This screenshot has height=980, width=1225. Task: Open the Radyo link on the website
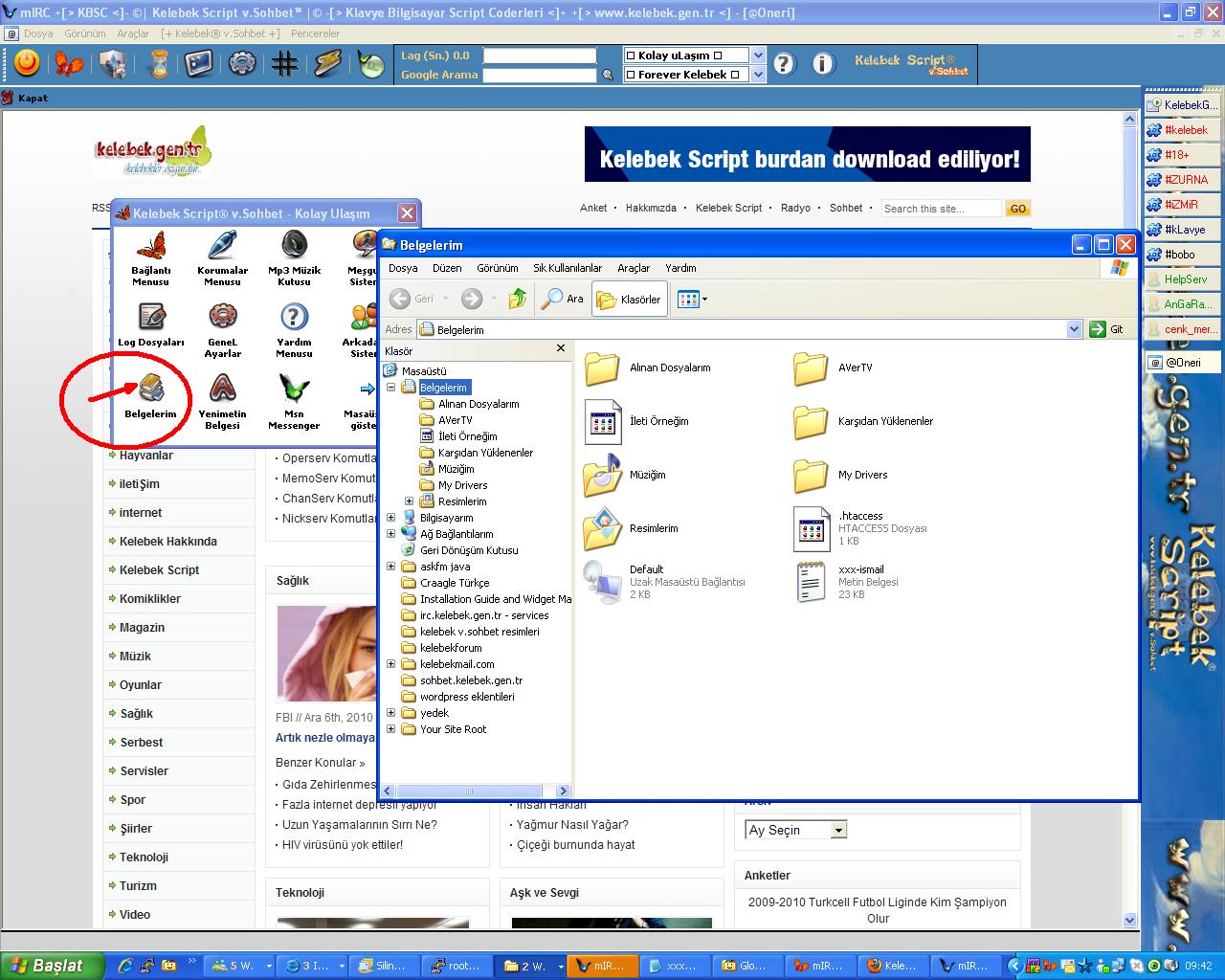click(795, 208)
